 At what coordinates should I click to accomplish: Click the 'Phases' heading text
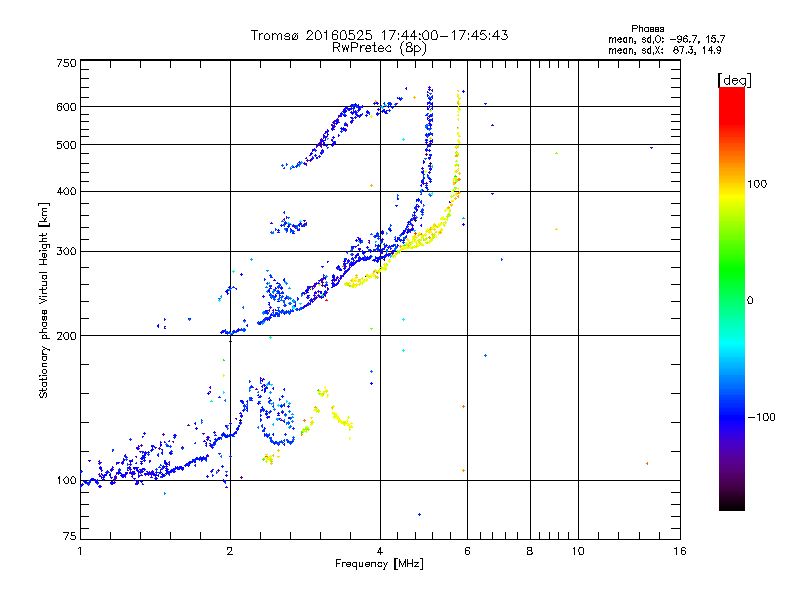(x=647, y=29)
